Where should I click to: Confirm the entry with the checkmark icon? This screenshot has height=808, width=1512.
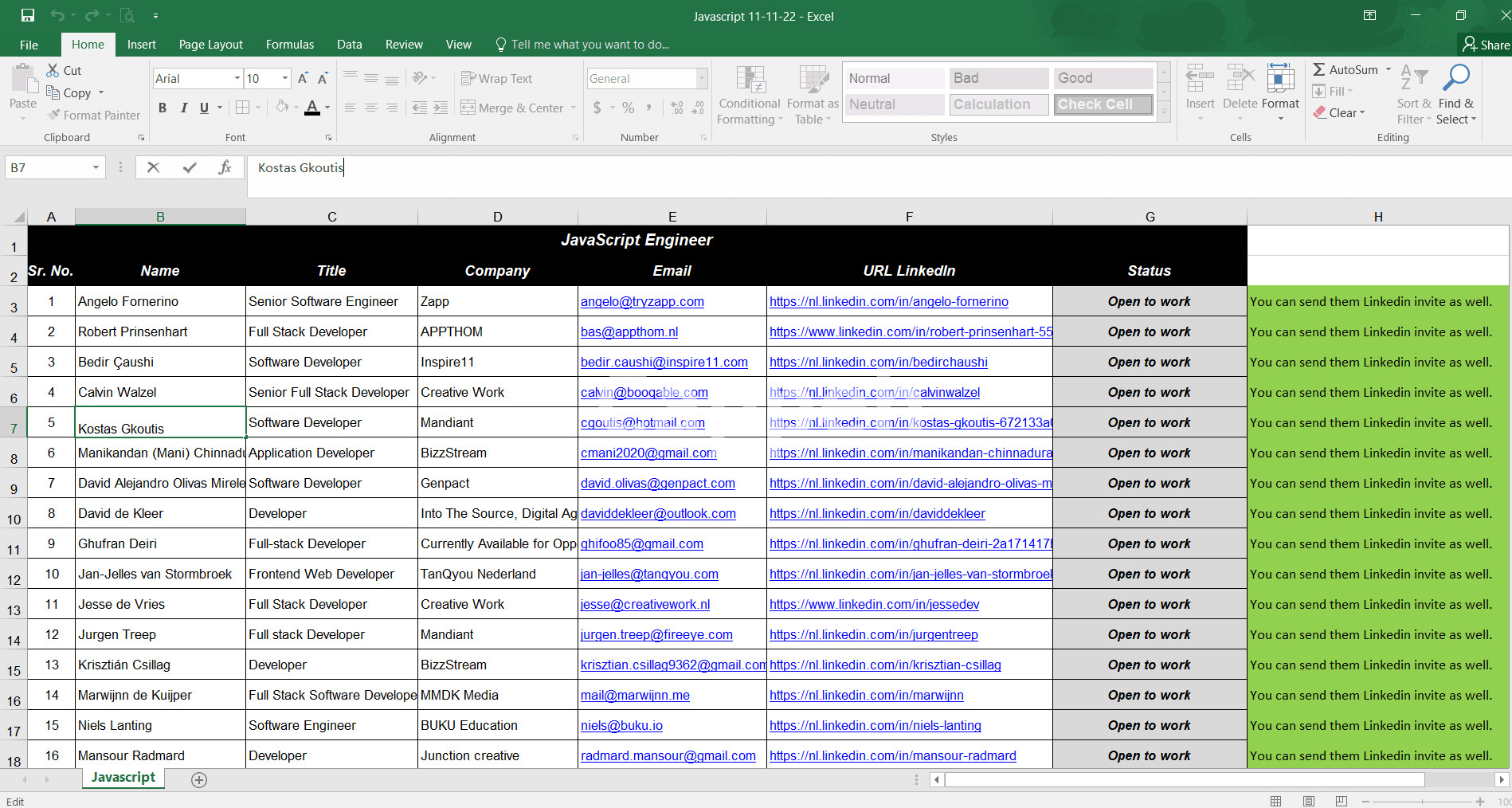190,167
